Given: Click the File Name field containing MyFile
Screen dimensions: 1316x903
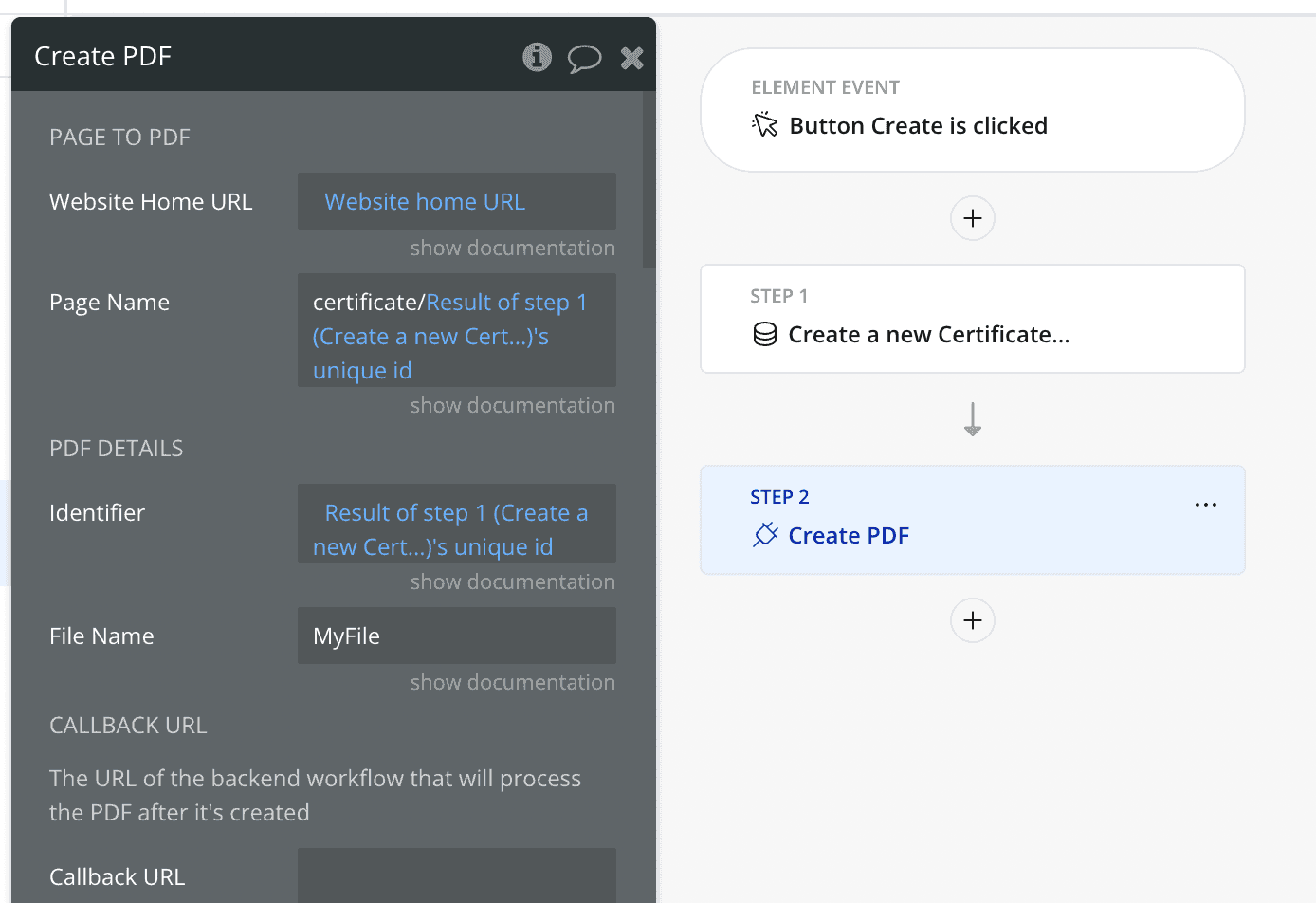Looking at the screenshot, I should [x=456, y=636].
